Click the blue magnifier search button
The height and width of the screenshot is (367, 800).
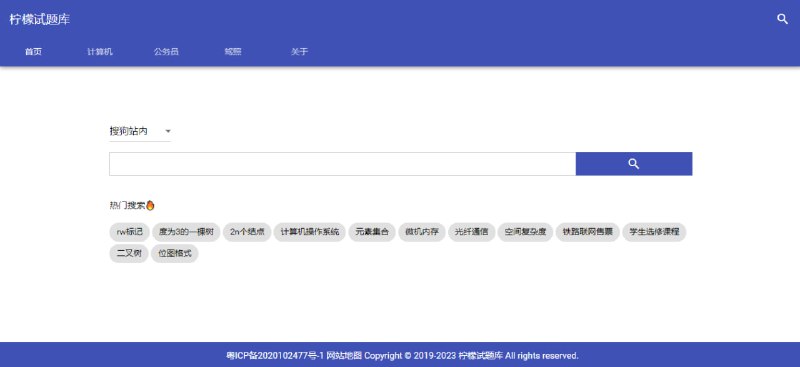click(x=634, y=164)
